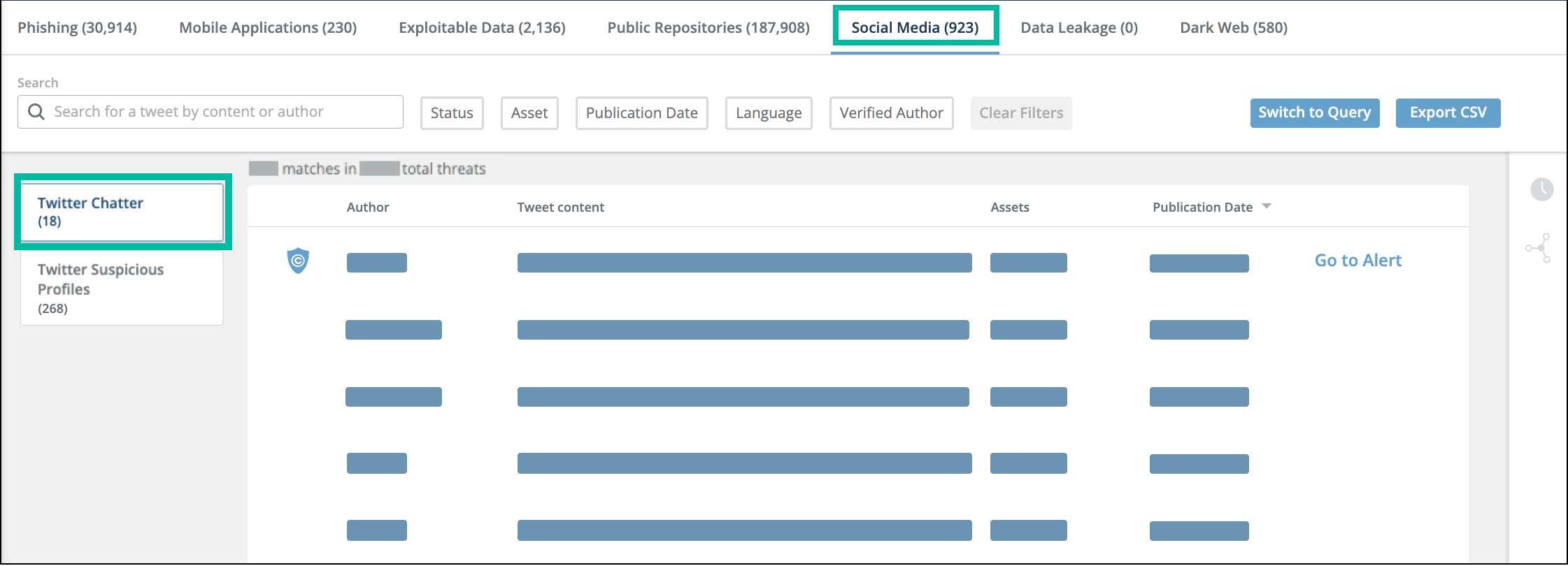Go to Mobile Applications tab
The image size is (1568, 566).
268,28
